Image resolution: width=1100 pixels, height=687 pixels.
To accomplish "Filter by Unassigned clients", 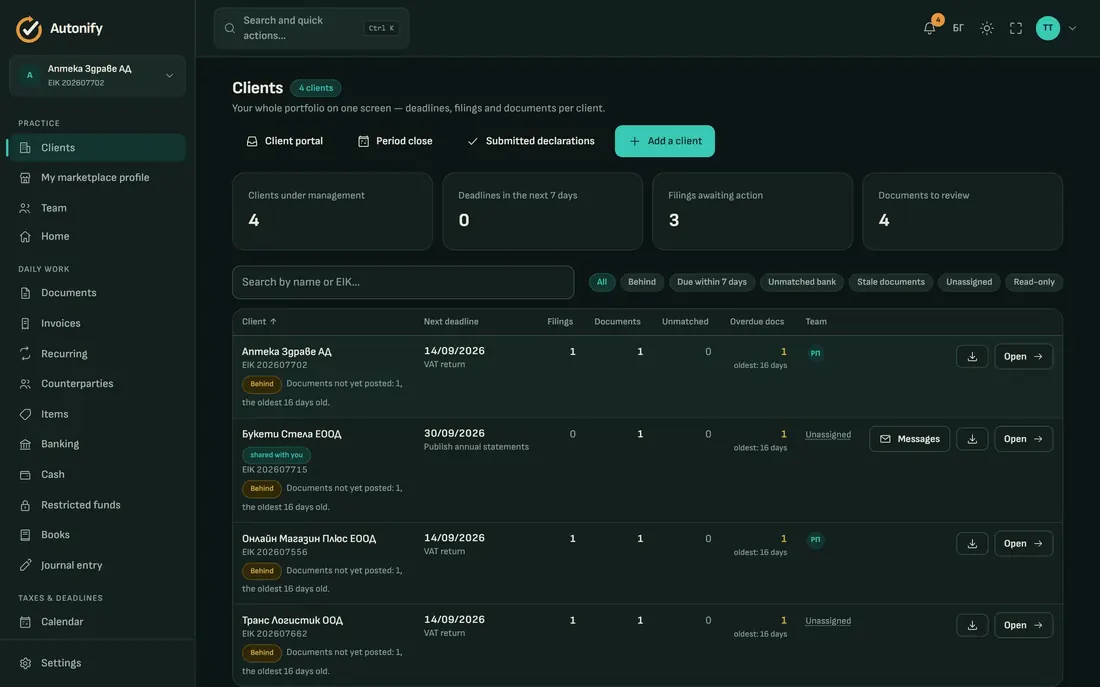I will 969,282.
